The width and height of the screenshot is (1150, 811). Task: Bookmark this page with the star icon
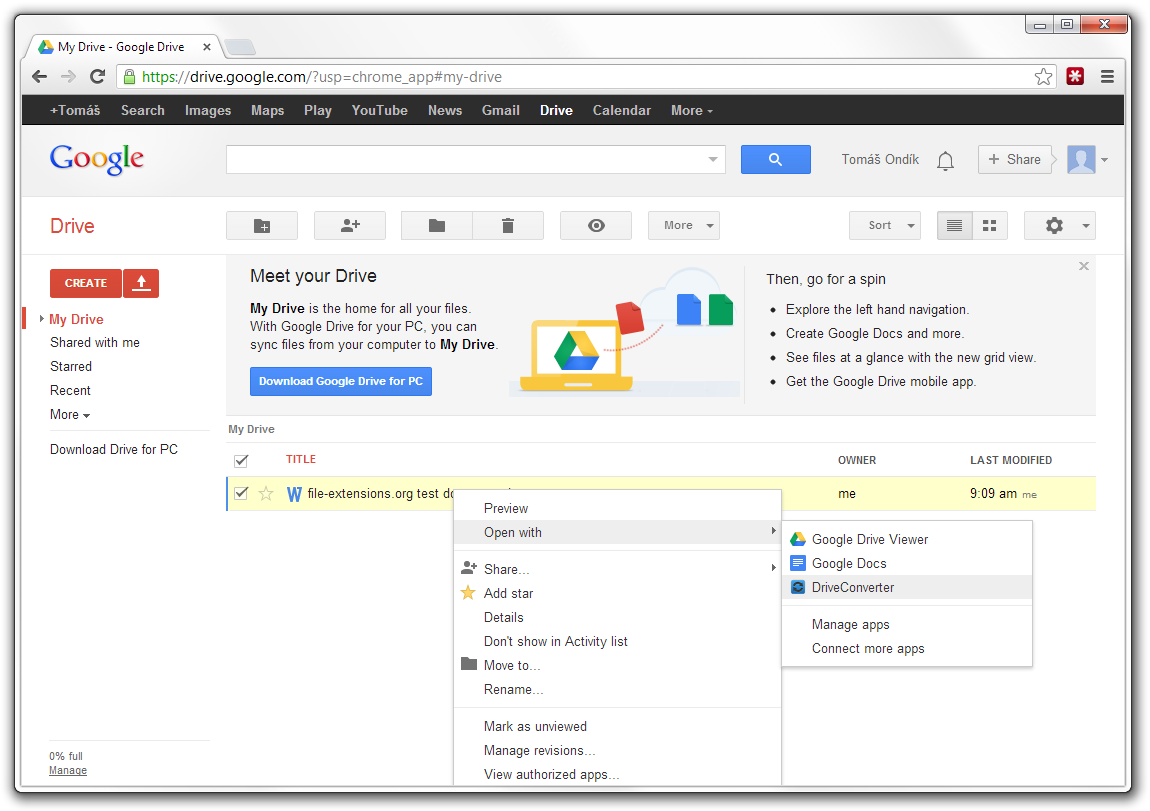[1043, 77]
